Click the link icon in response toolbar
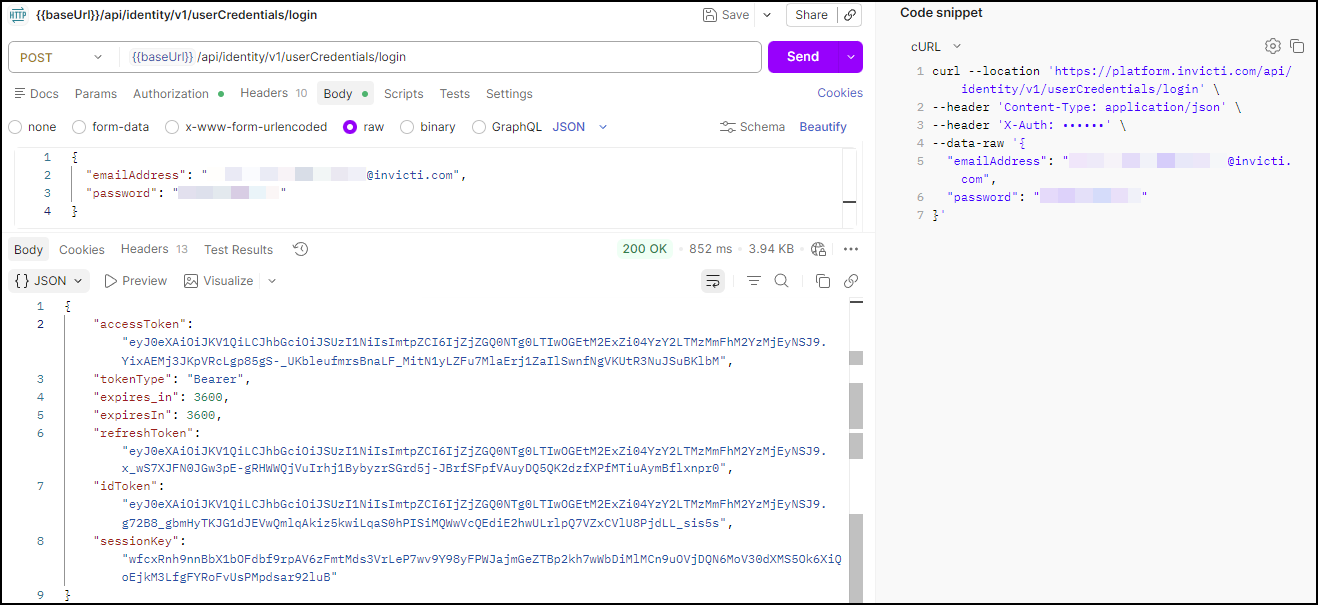 [x=851, y=281]
